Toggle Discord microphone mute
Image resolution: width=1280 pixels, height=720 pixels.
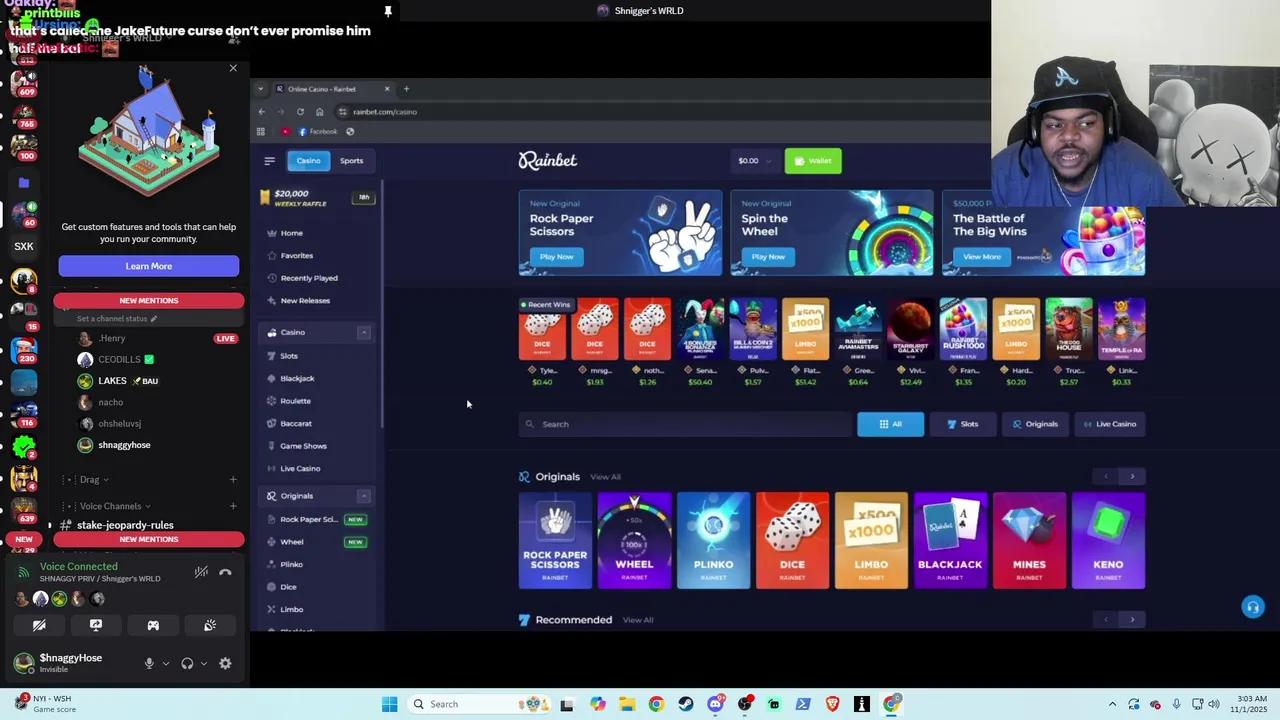pyautogui.click(x=149, y=663)
